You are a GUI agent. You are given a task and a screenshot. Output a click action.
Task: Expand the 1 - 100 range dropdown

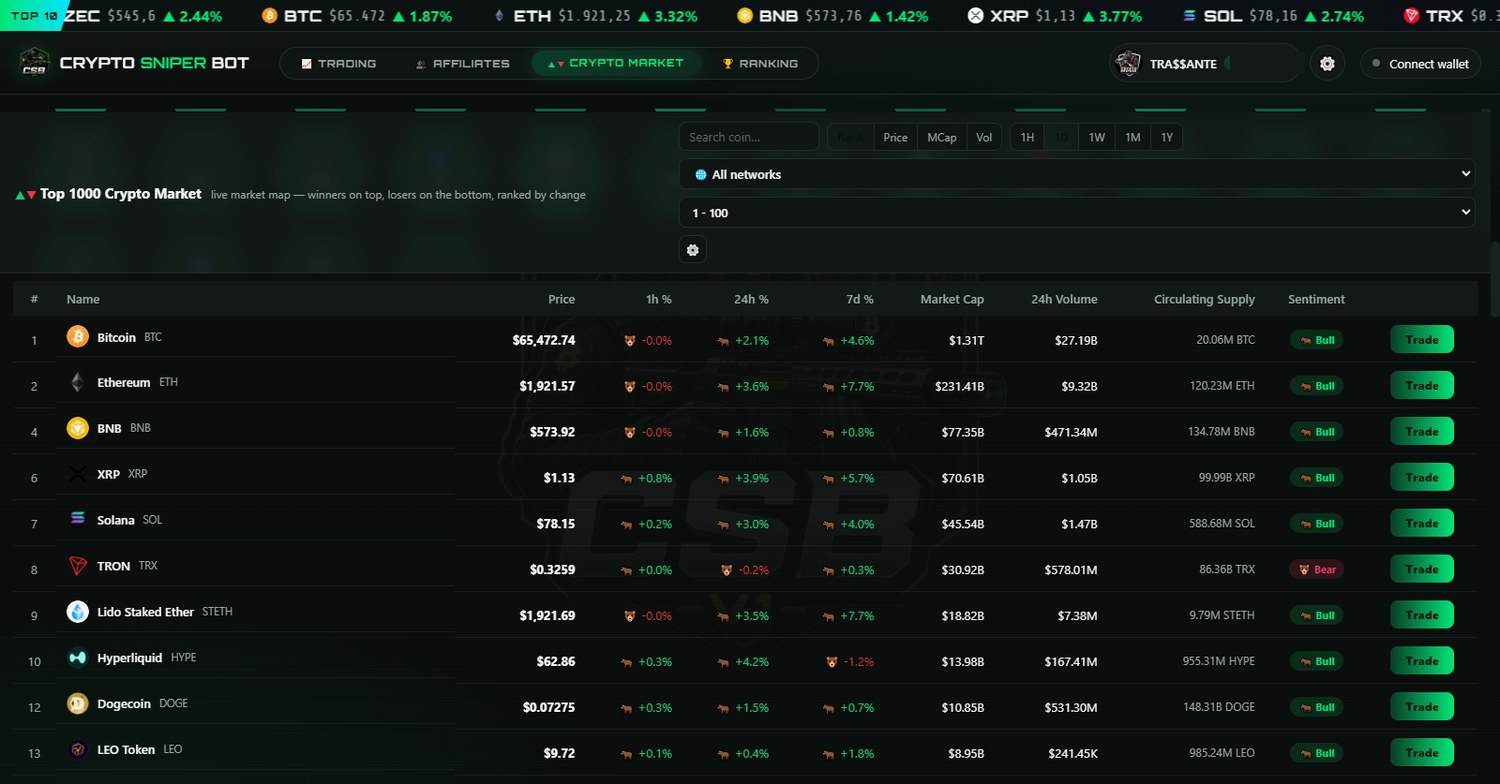tap(1077, 213)
